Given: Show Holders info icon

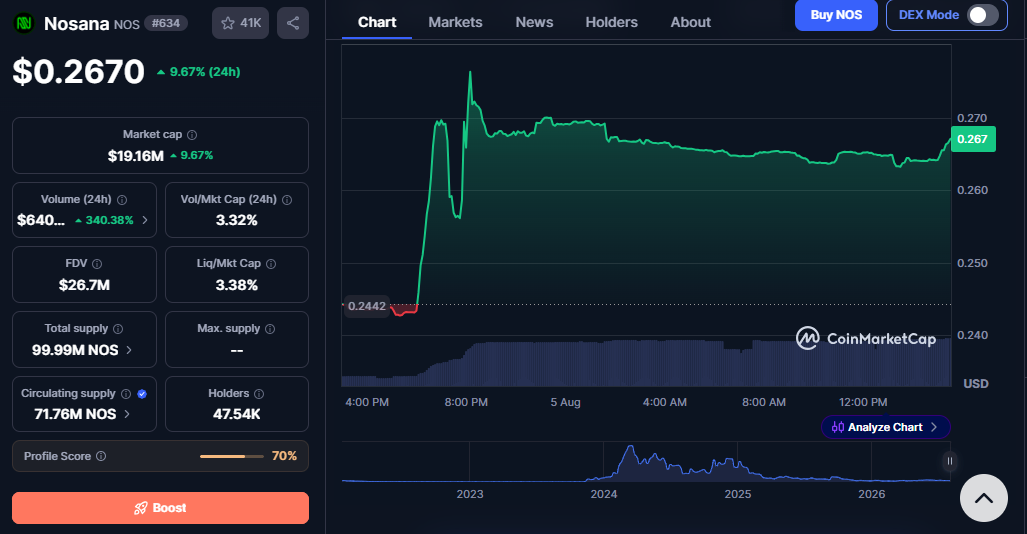Looking at the screenshot, I should [x=259, y=394].
